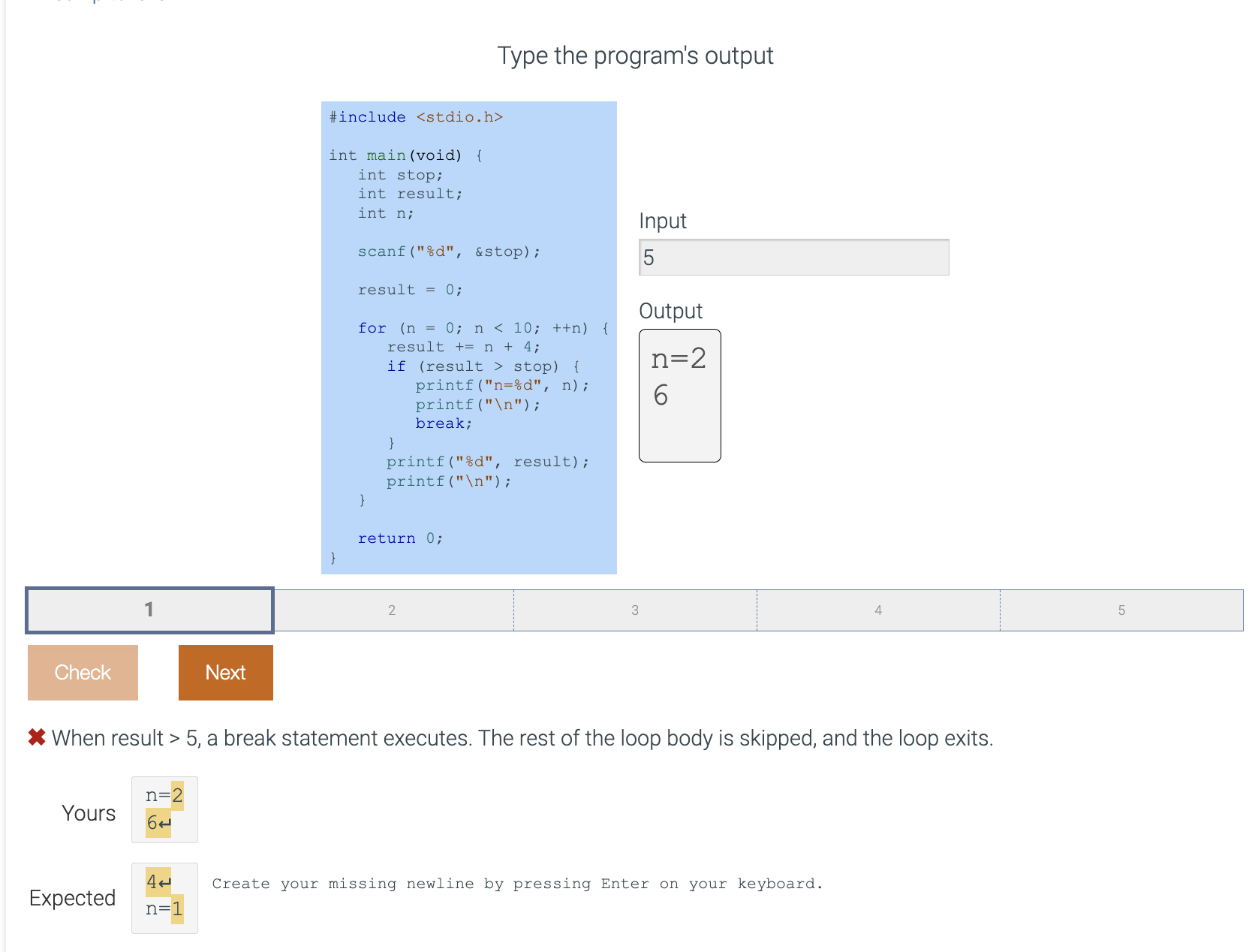The image size is (1258, 952).
Task: Select step tab 5
Action: (1121, 610)
